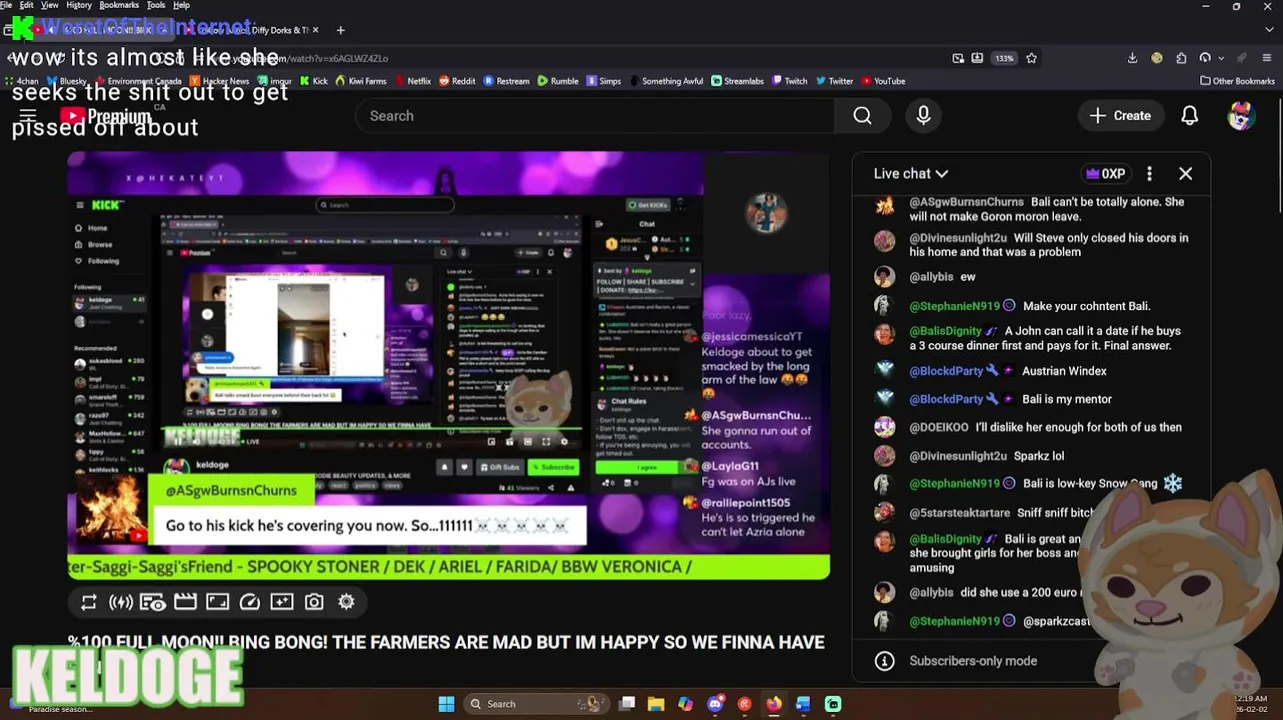
Task: Click the Create button
Action: (x=1120, y=116)
